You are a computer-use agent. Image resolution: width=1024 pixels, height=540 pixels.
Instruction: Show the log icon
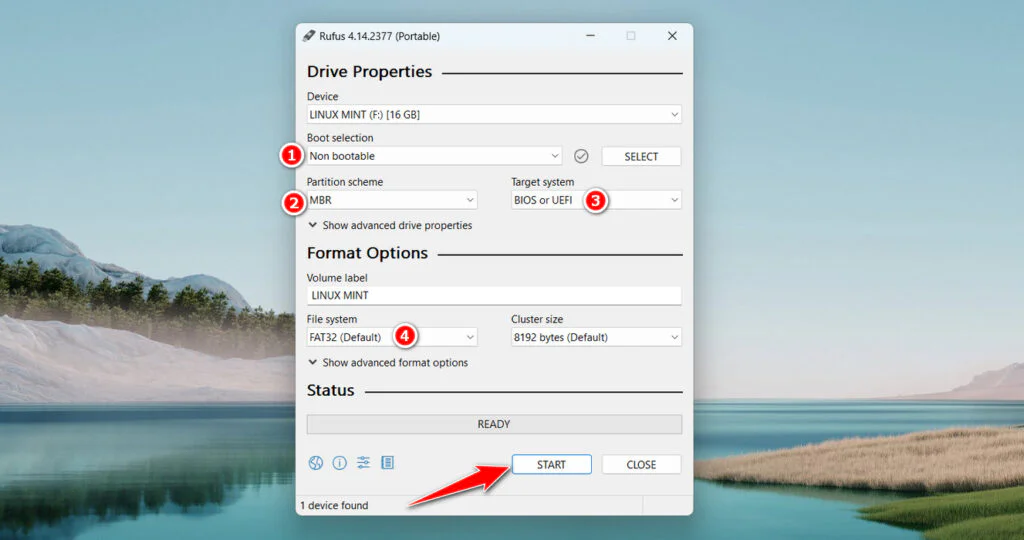click(x=387, y=463)
